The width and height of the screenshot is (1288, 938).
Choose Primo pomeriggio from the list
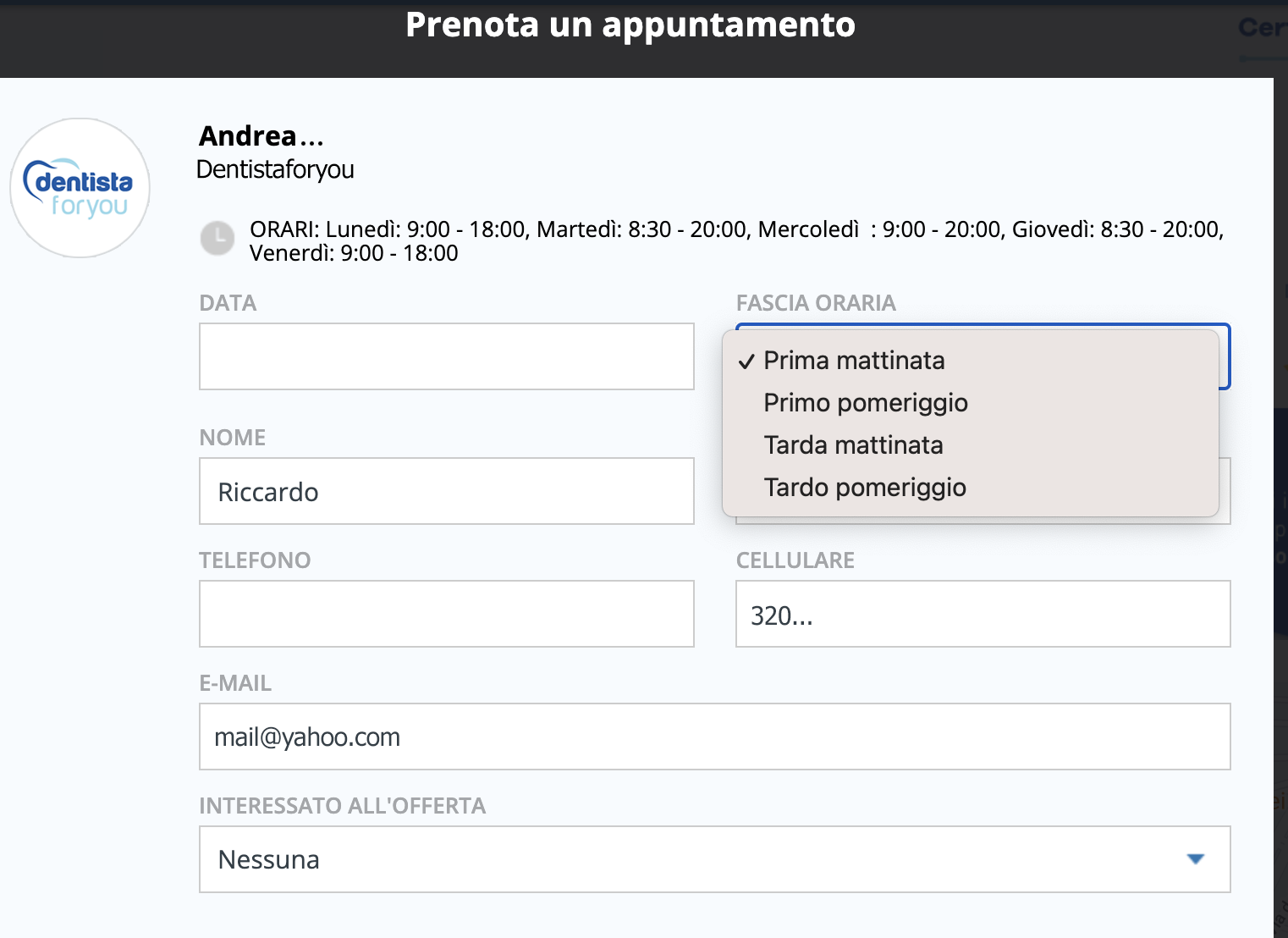(865, 403)
